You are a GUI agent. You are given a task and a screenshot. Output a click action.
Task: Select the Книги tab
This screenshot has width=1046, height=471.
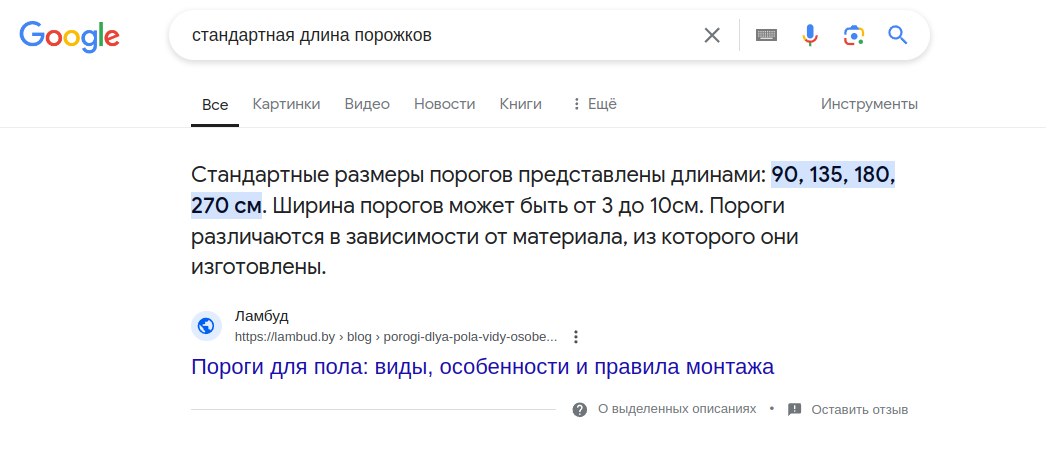tap(520, 104)
